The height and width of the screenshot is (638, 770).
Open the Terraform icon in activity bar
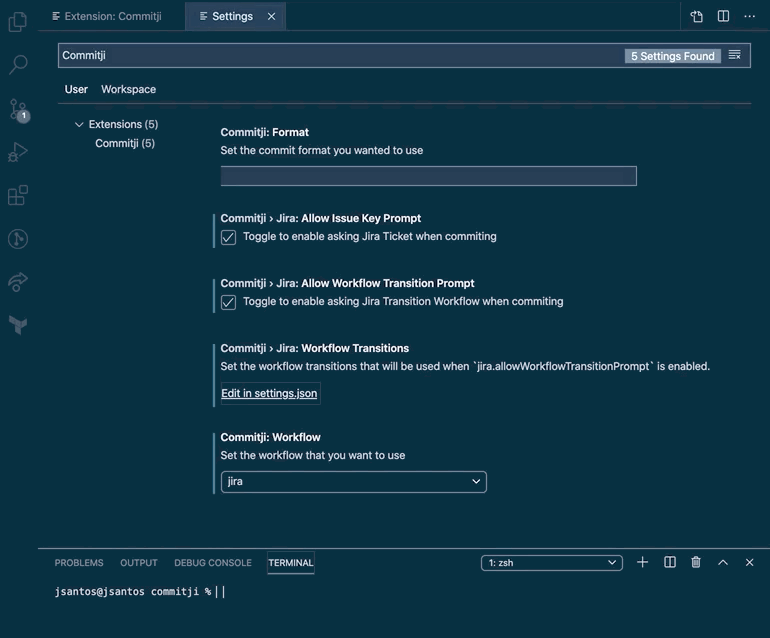click(18, 325)
